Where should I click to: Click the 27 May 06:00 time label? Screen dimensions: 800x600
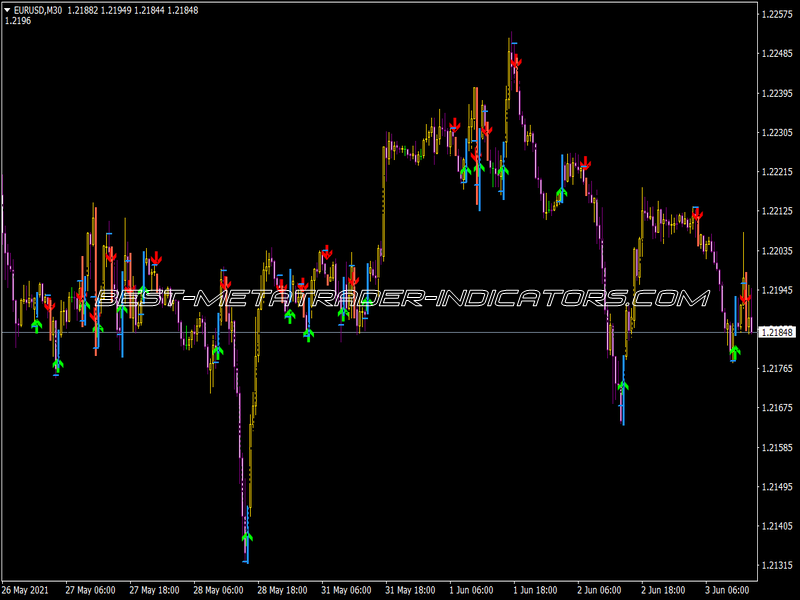pos(90,590)
